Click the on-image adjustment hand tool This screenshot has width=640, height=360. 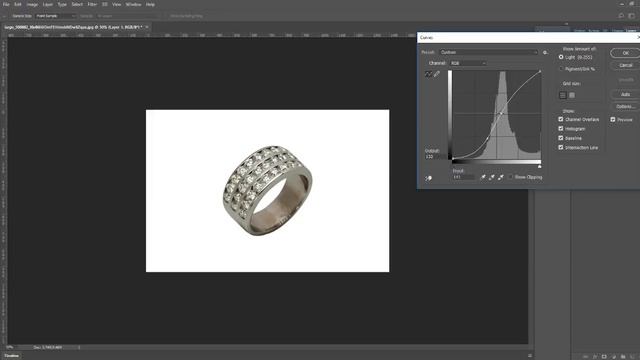point(429,178)
